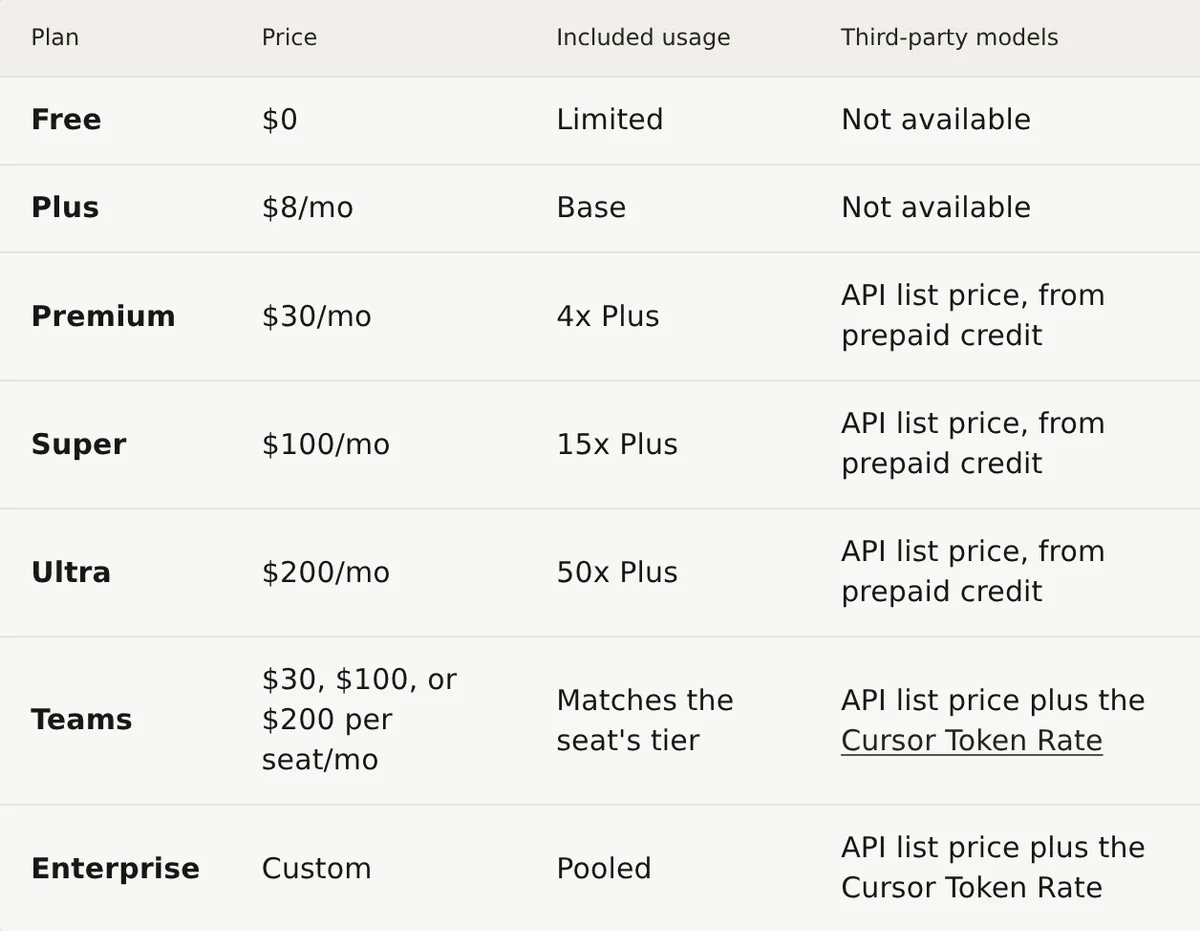The image size is (1200, 931).
Task: Click the Plan column header
Action: pyautogui.click(x=55, y=38)
